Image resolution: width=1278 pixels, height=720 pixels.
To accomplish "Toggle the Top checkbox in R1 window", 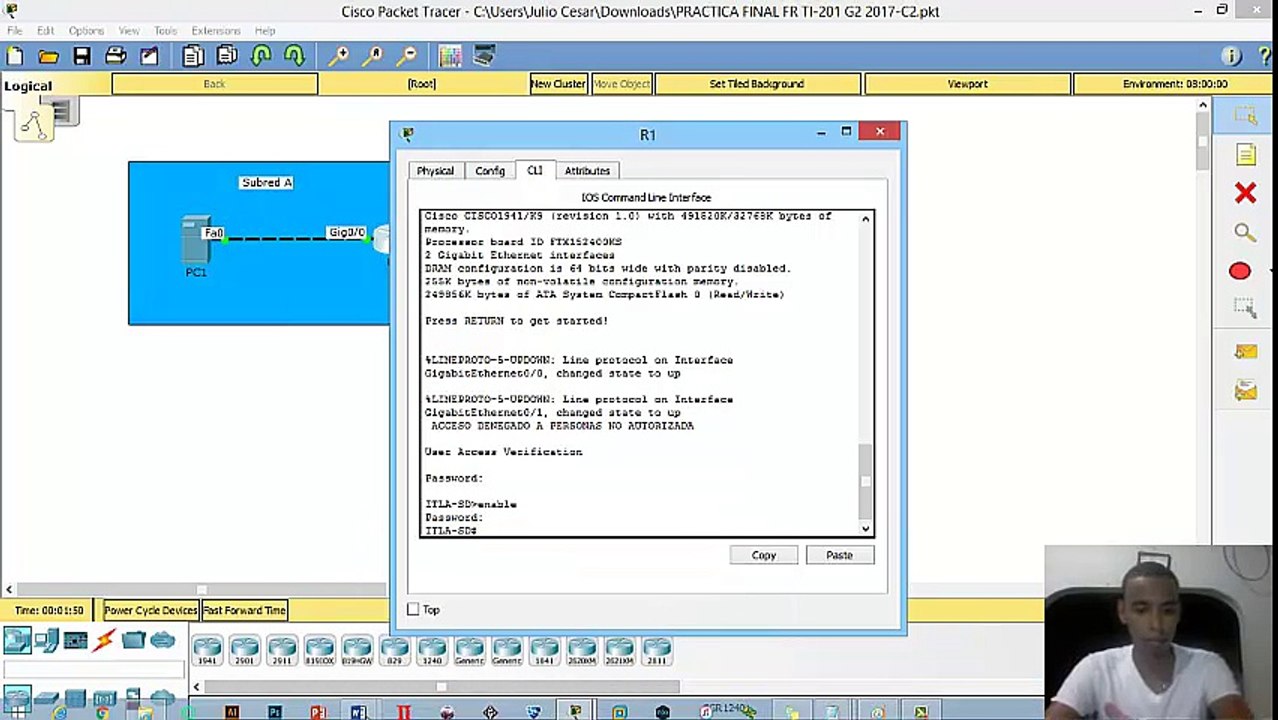I will (413, 609).
